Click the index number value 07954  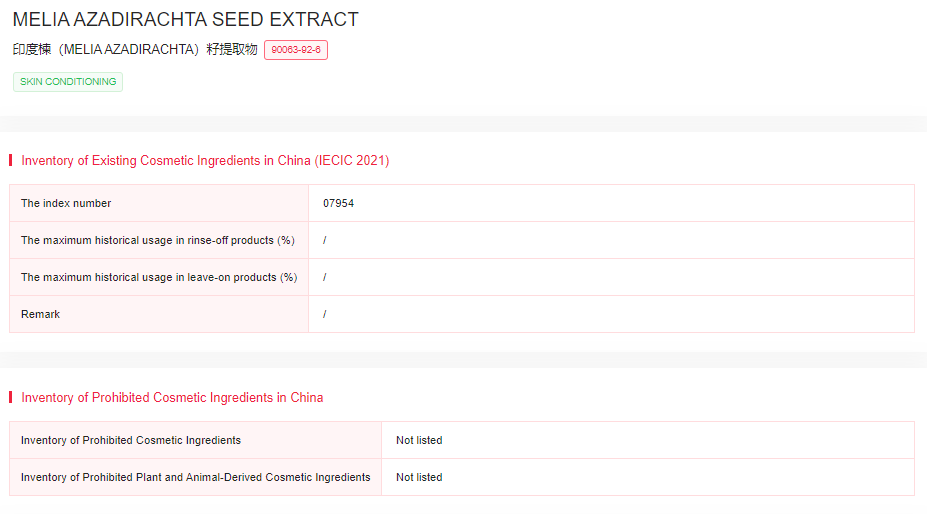(338, 204)
